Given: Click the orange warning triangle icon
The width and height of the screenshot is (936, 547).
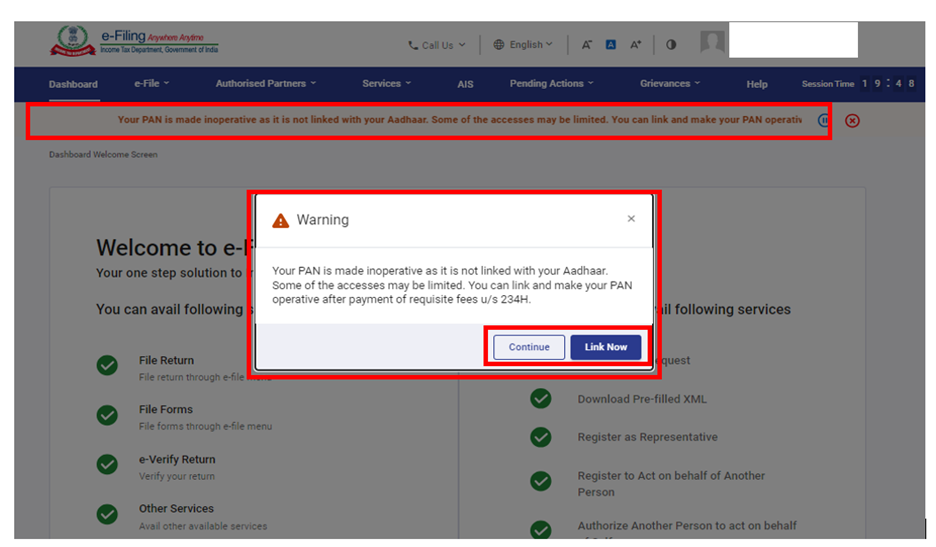Looking at the screenshot, I should [281, 220].
